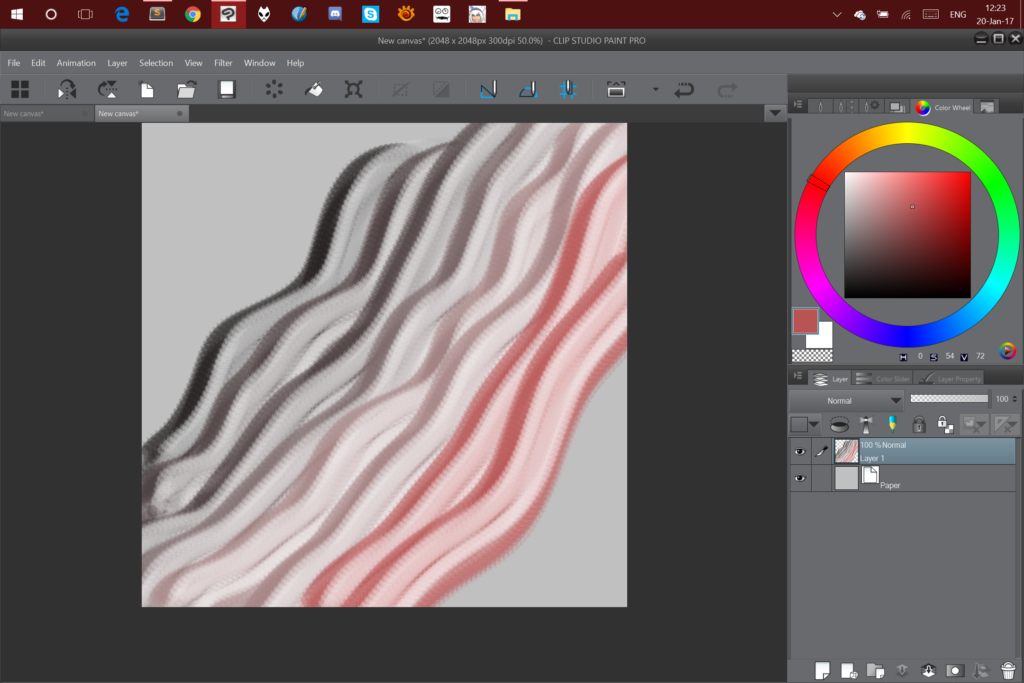1024x683 pixels.
Task: Click the dimmed Deselect icon in command bar
Action: 400,89
